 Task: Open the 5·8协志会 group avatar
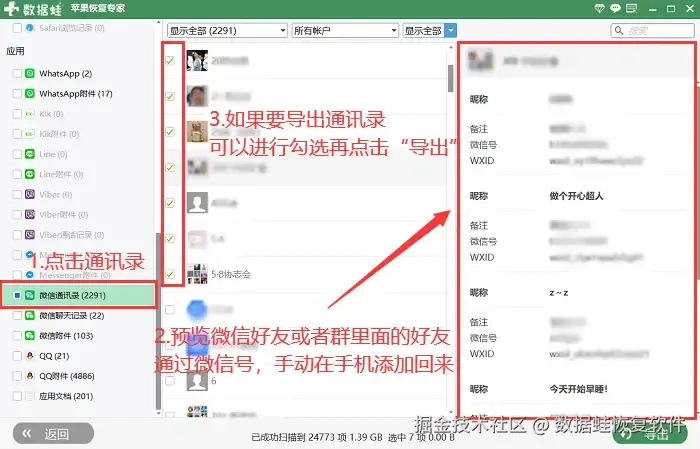(x=197, y=274)
